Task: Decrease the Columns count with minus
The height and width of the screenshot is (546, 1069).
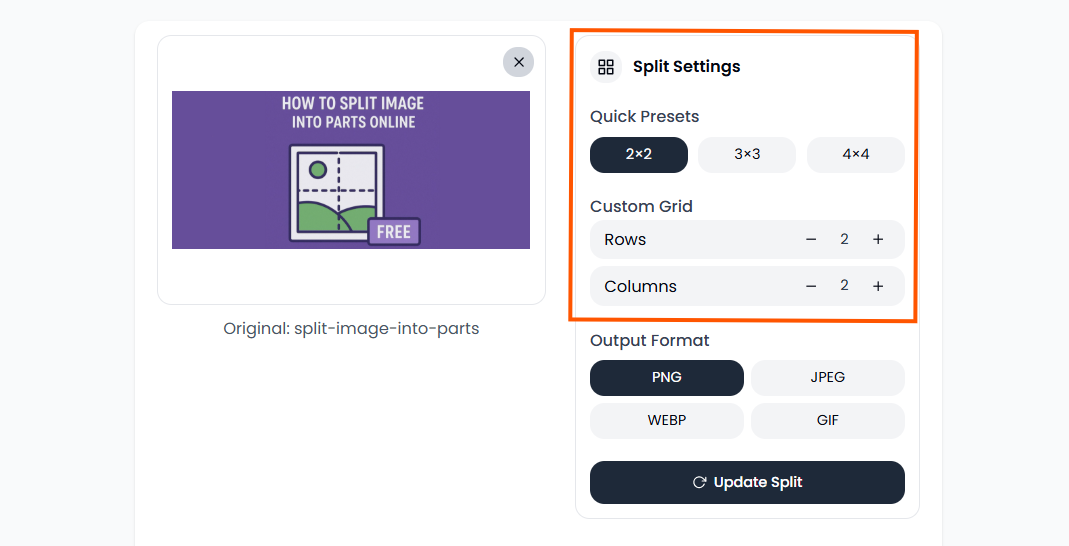Action: click(x=811, y=286)
